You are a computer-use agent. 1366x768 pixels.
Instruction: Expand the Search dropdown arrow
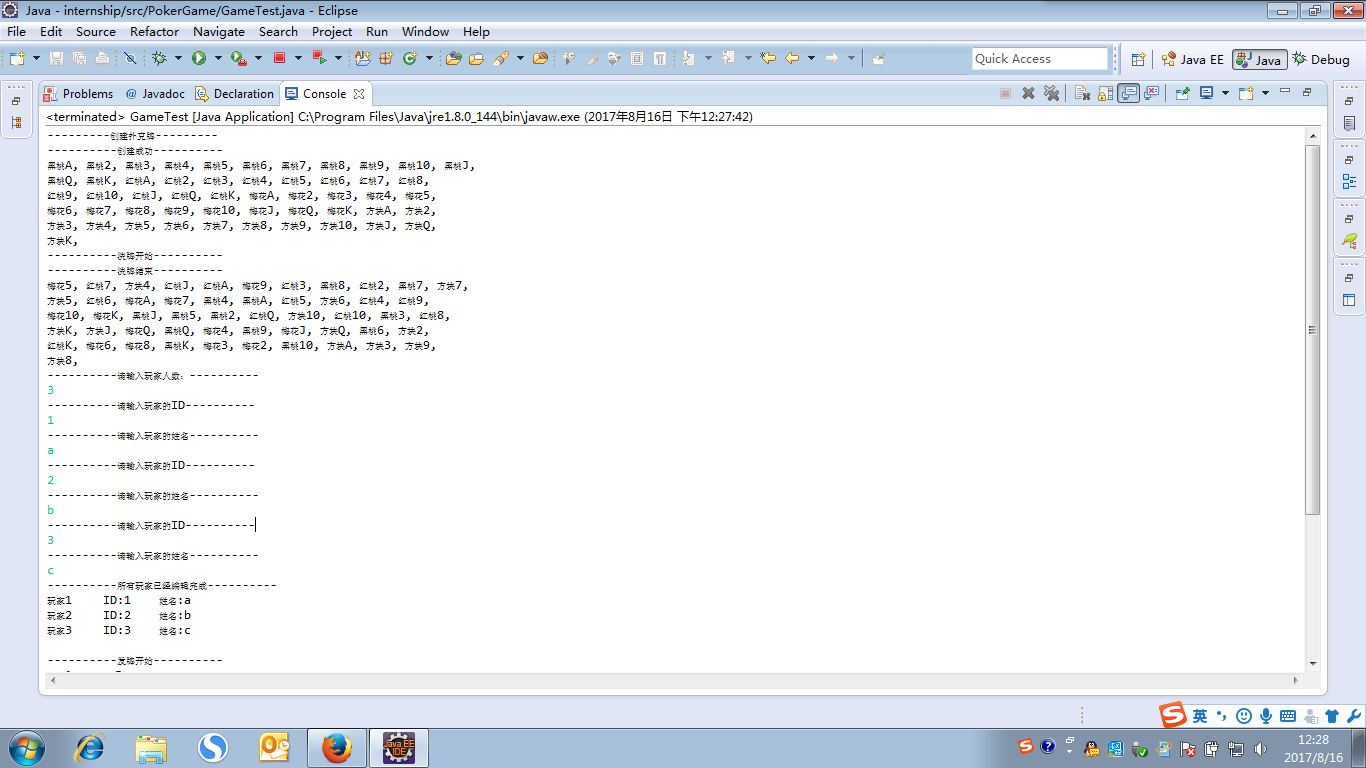520,58
